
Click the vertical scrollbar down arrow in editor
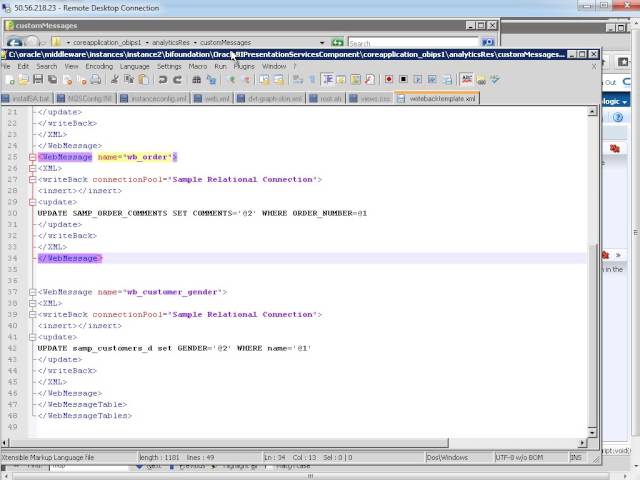click(x=592, y=432)
